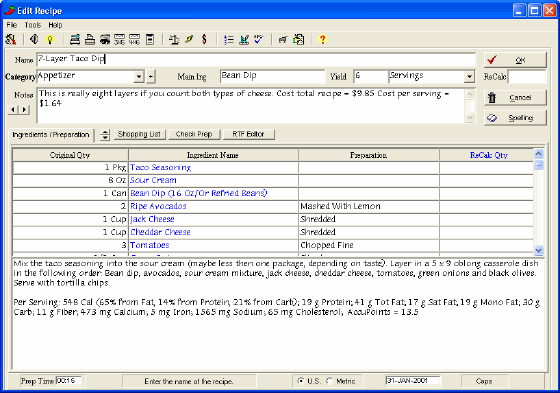
Task: Click the OK button with red checkmark
Action: click(515, 60)
